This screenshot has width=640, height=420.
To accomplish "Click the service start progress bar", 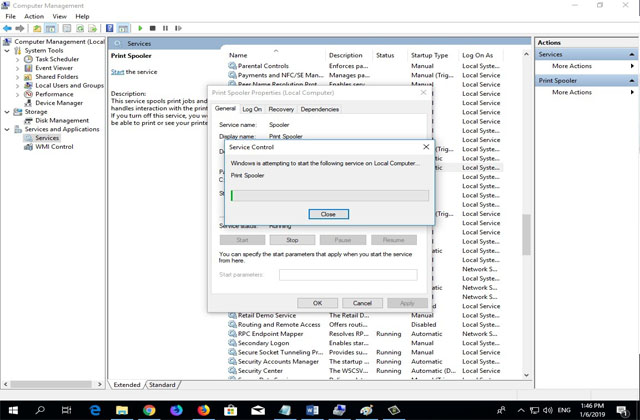I will pos(329,196).
